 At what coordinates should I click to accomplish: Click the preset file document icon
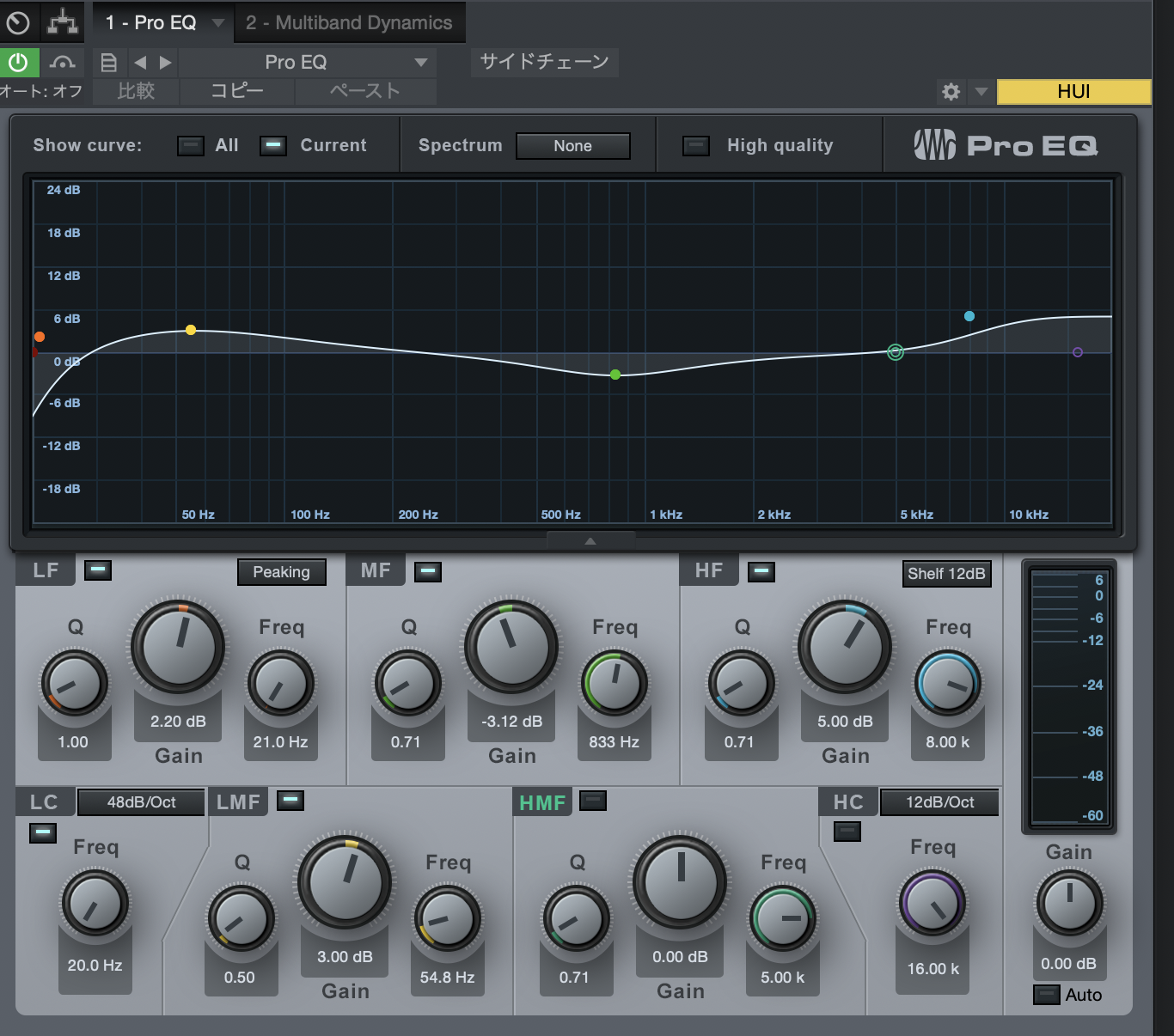pyautogui.click(x=109, y=62)
